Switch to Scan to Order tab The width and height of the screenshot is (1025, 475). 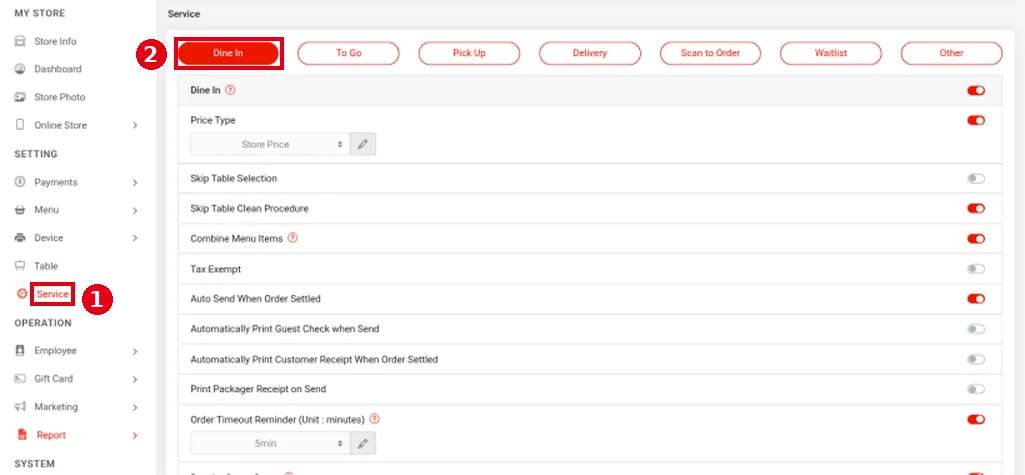[711, 53]
